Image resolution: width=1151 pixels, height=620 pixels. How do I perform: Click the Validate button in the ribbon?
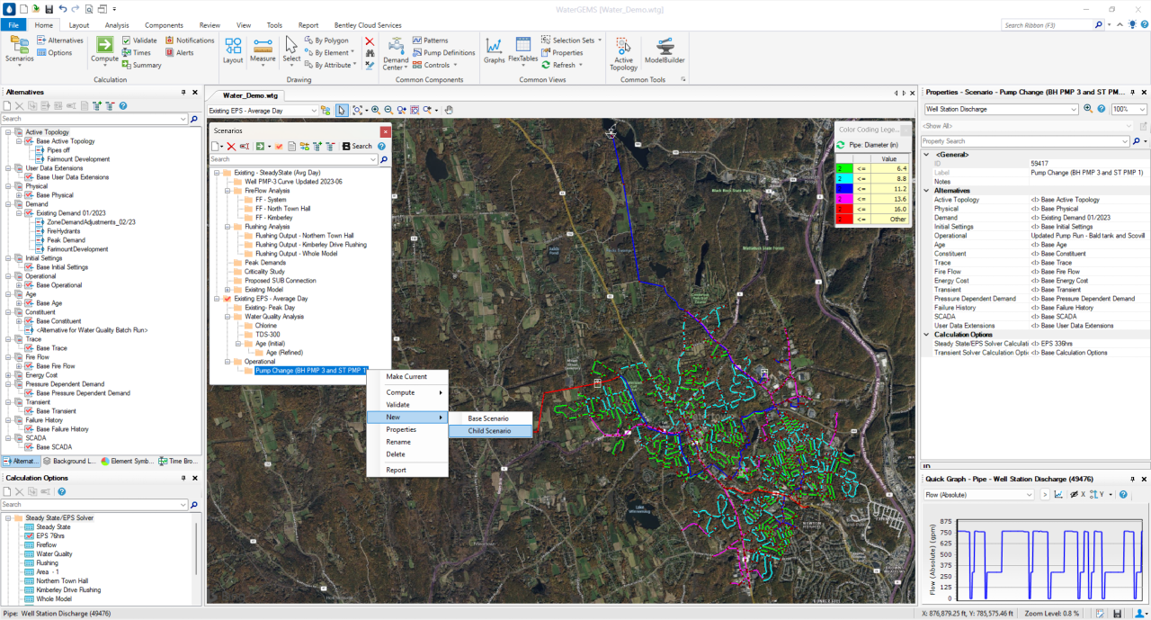click(142, 41)
